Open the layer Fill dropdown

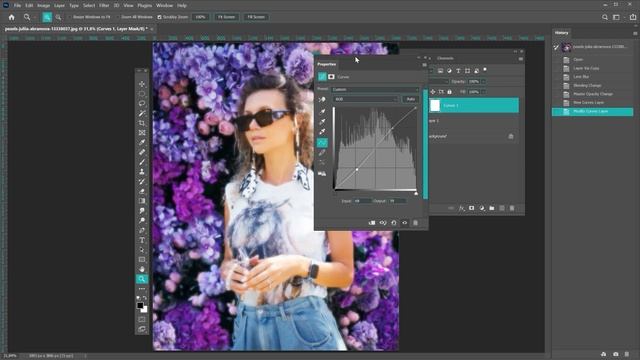[483, 92]
